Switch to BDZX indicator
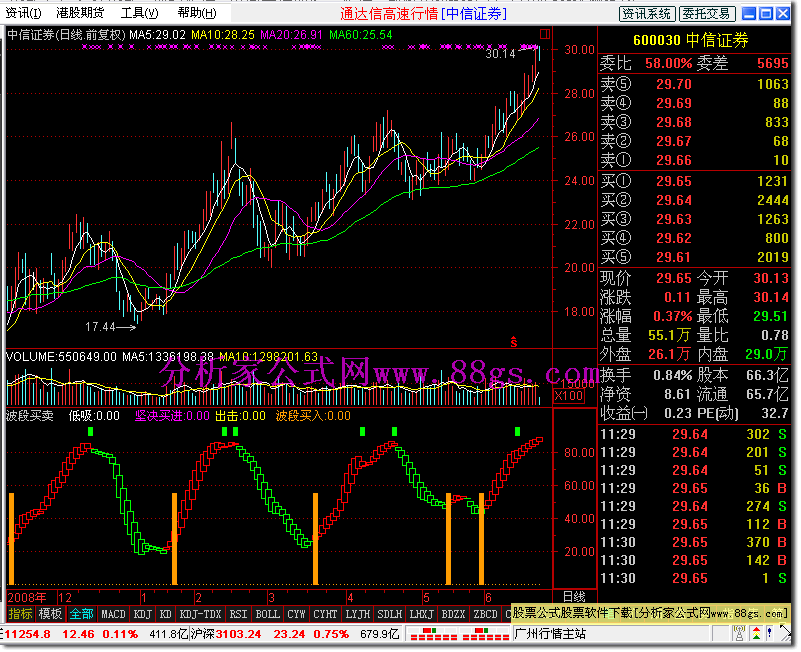801x652 pixels. click(454, 614)
